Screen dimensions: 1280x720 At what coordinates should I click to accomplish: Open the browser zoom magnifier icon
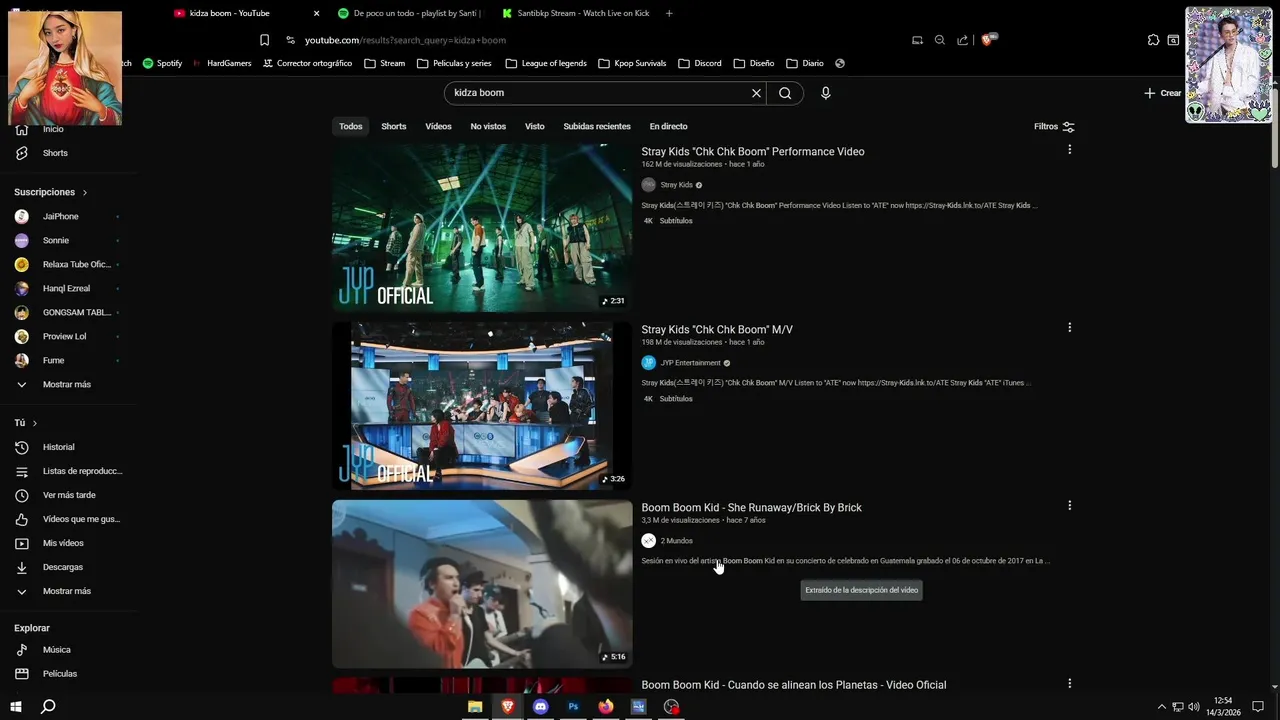[x=939, y=40]
